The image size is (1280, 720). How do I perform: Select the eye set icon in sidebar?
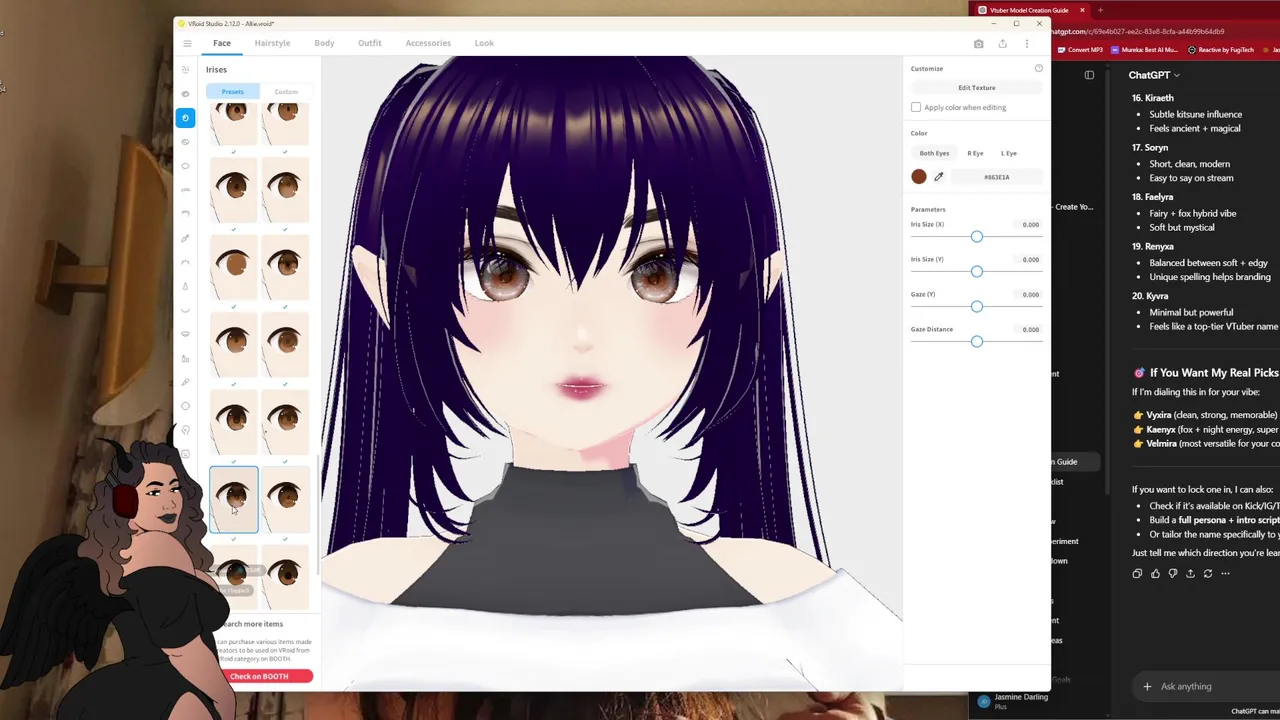[185, 93]
